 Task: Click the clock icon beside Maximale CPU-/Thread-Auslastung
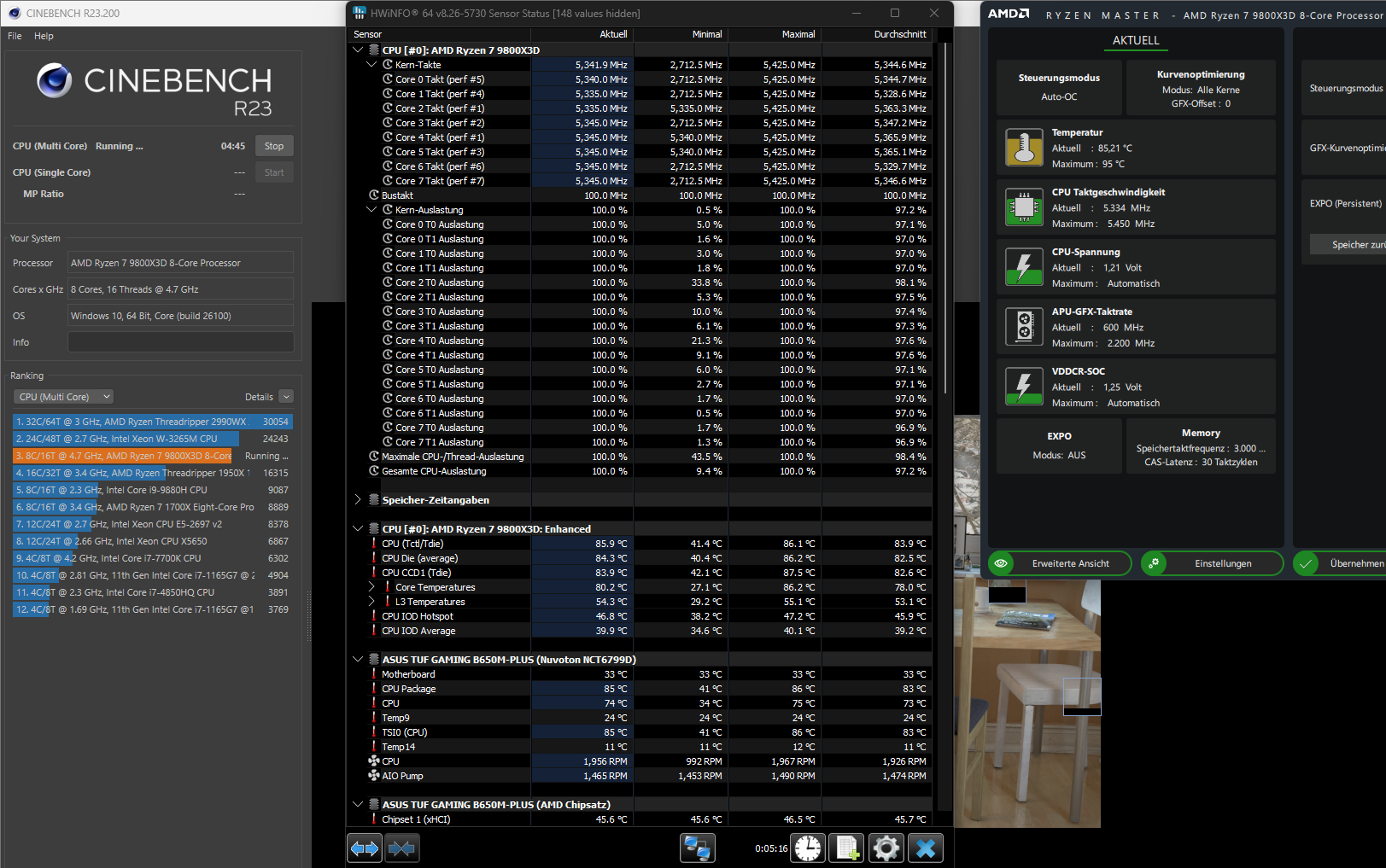pos(374,457)
